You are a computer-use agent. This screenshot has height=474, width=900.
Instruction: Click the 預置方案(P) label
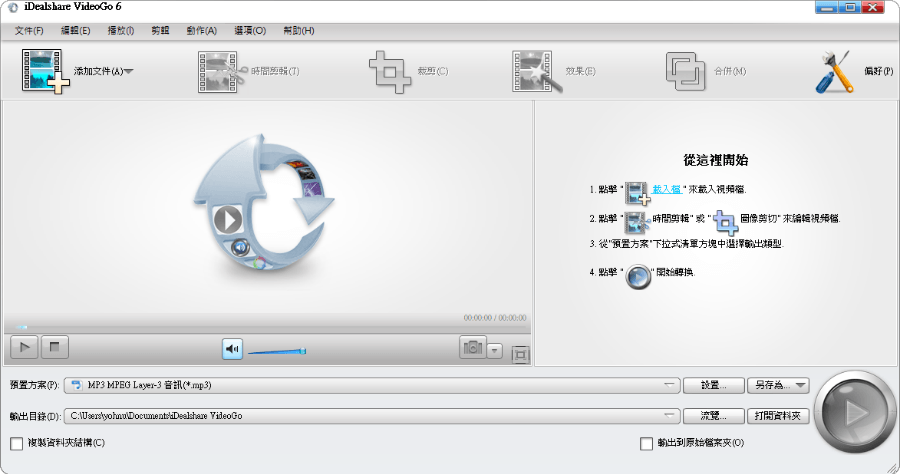click(x=34, y=385)
